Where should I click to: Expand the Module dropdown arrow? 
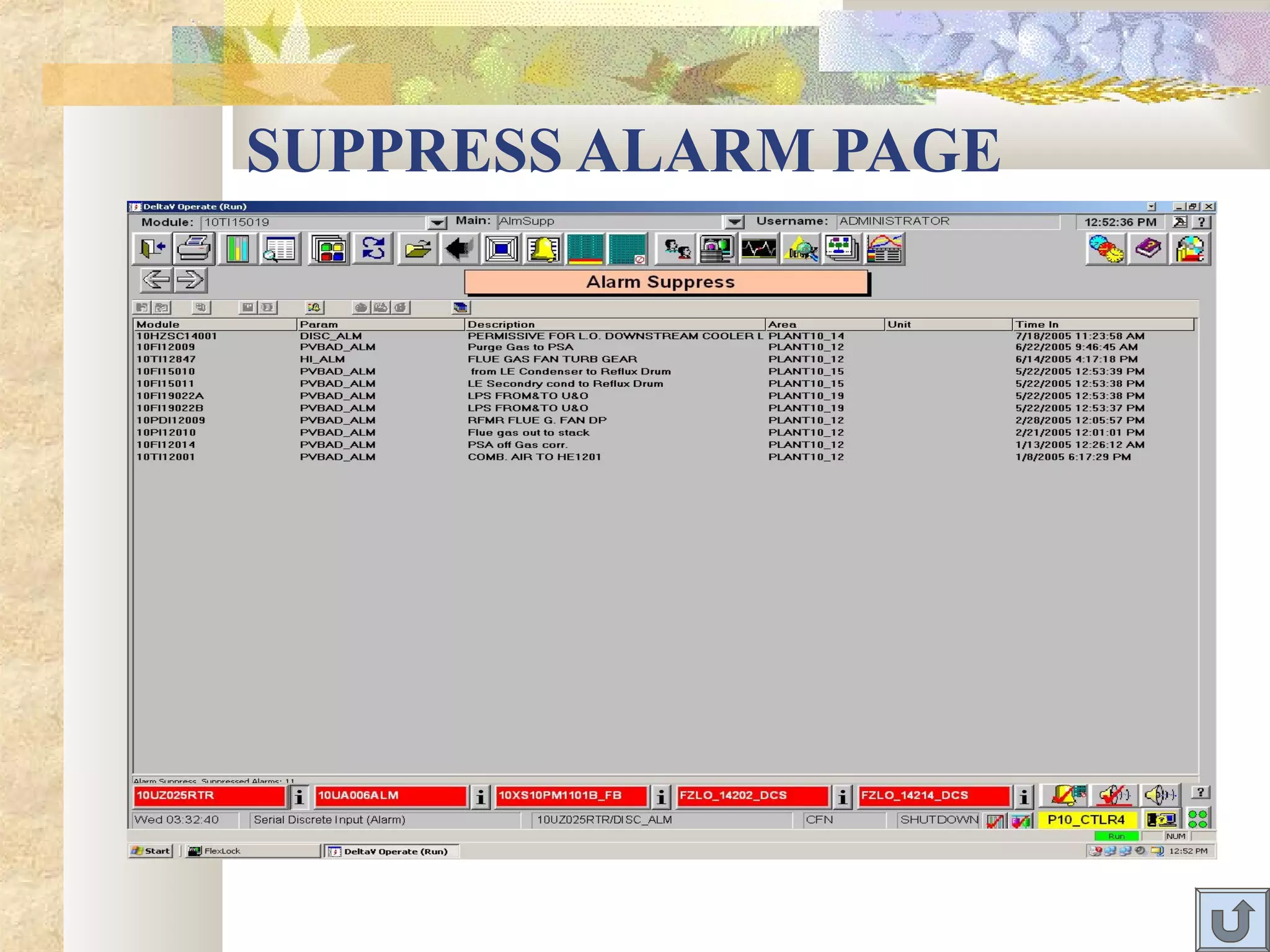(x=437, y=223)
